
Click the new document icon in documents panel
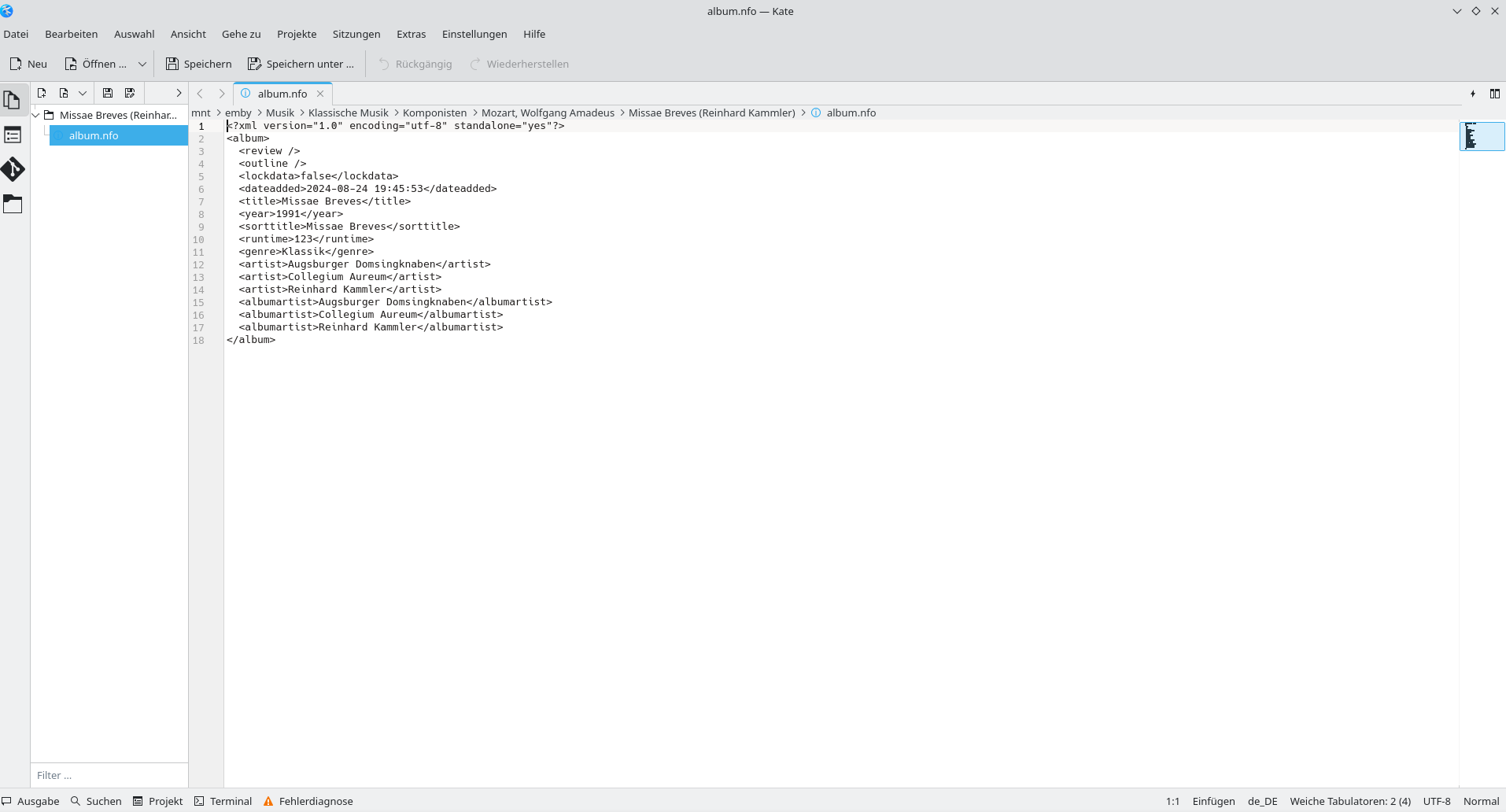point(42,93)
